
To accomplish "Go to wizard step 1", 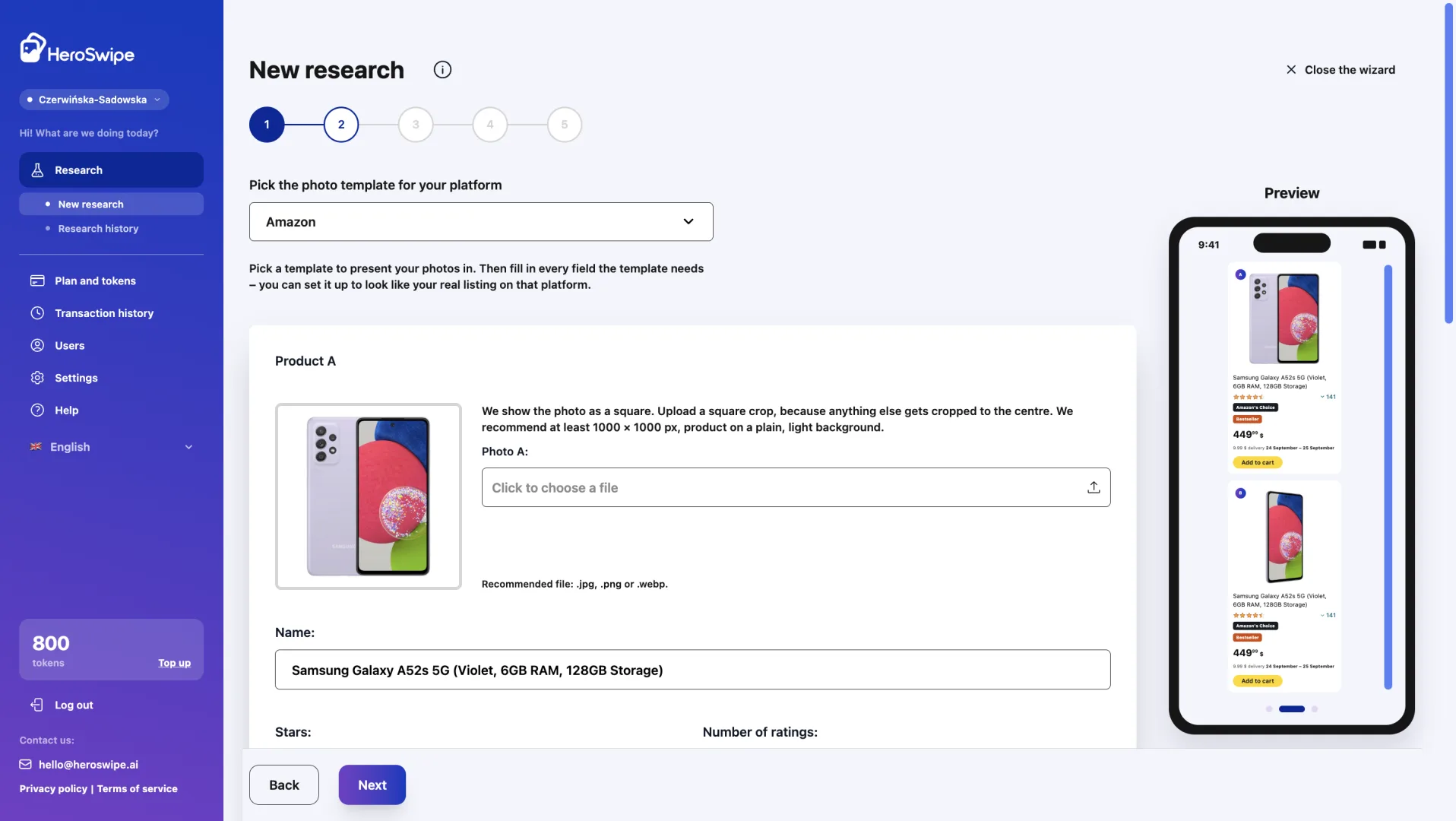I will [x=267, y=125].
